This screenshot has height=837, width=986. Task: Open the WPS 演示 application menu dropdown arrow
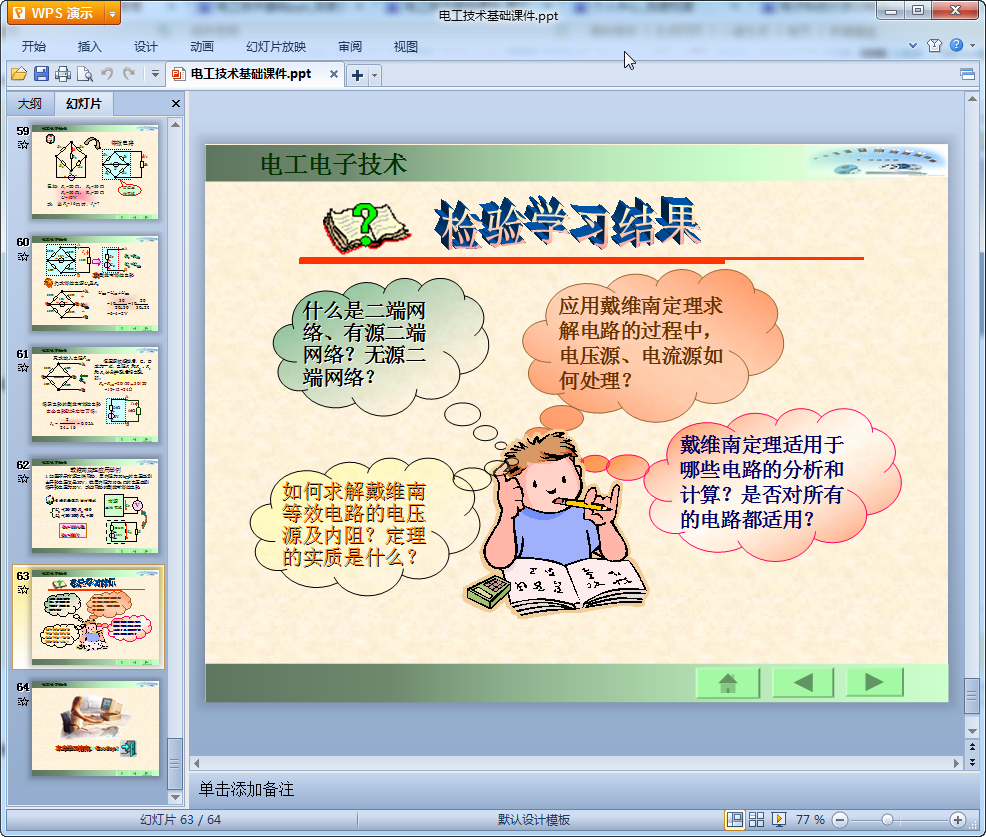(113, 13)
